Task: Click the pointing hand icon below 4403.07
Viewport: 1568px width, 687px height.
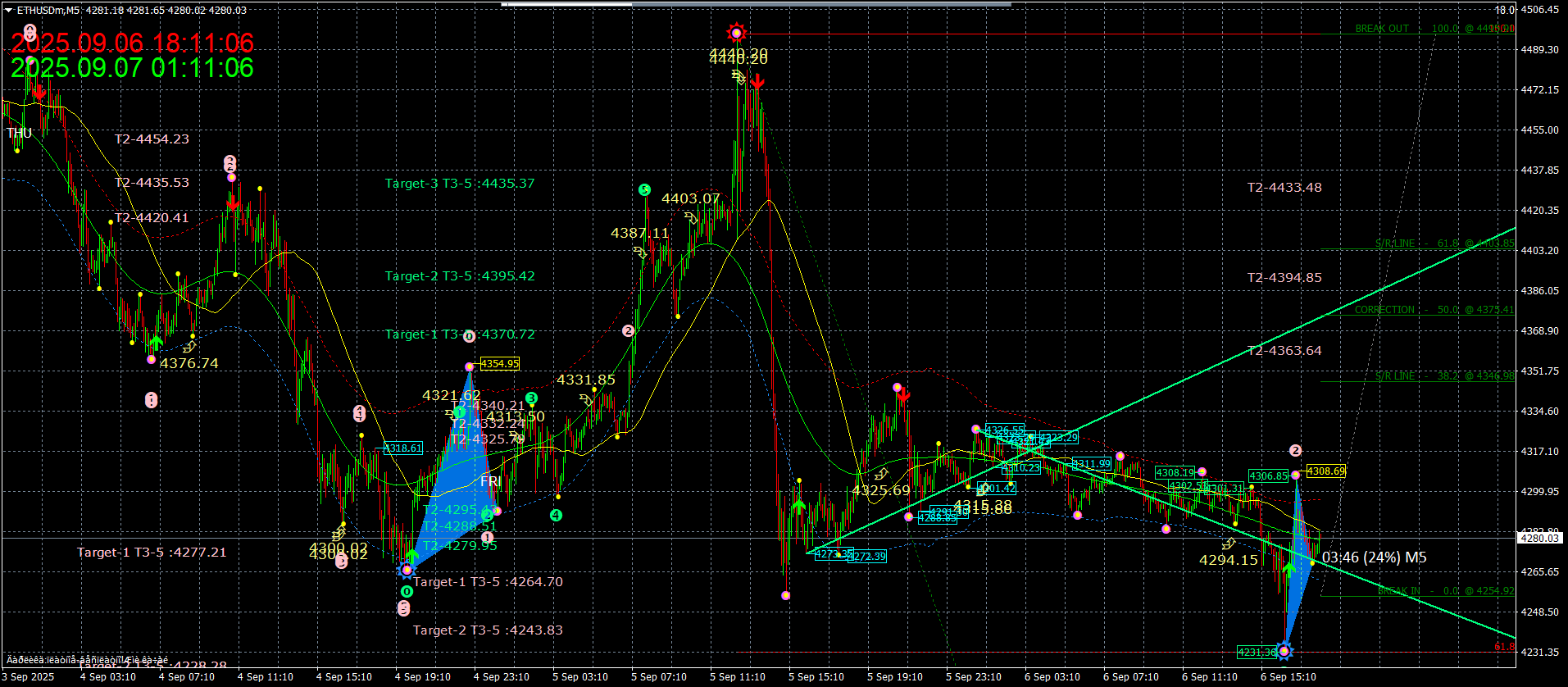Action: coord(691,218)
